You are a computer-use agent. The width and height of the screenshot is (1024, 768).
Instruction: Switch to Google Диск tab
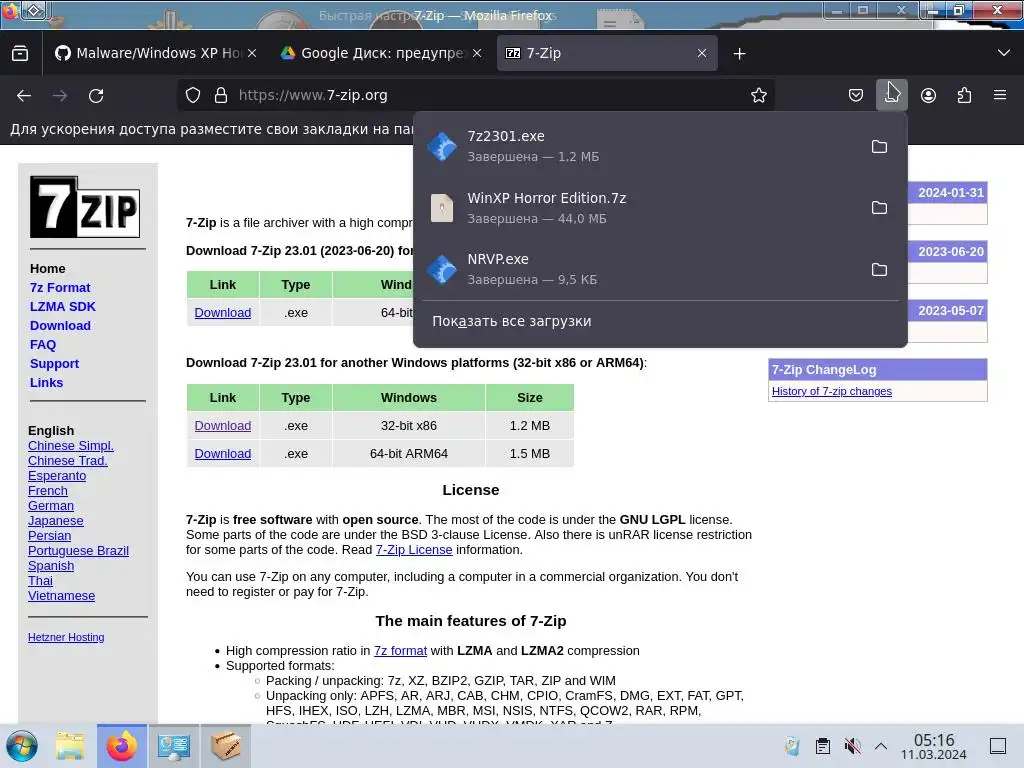[x=382, y=53]
